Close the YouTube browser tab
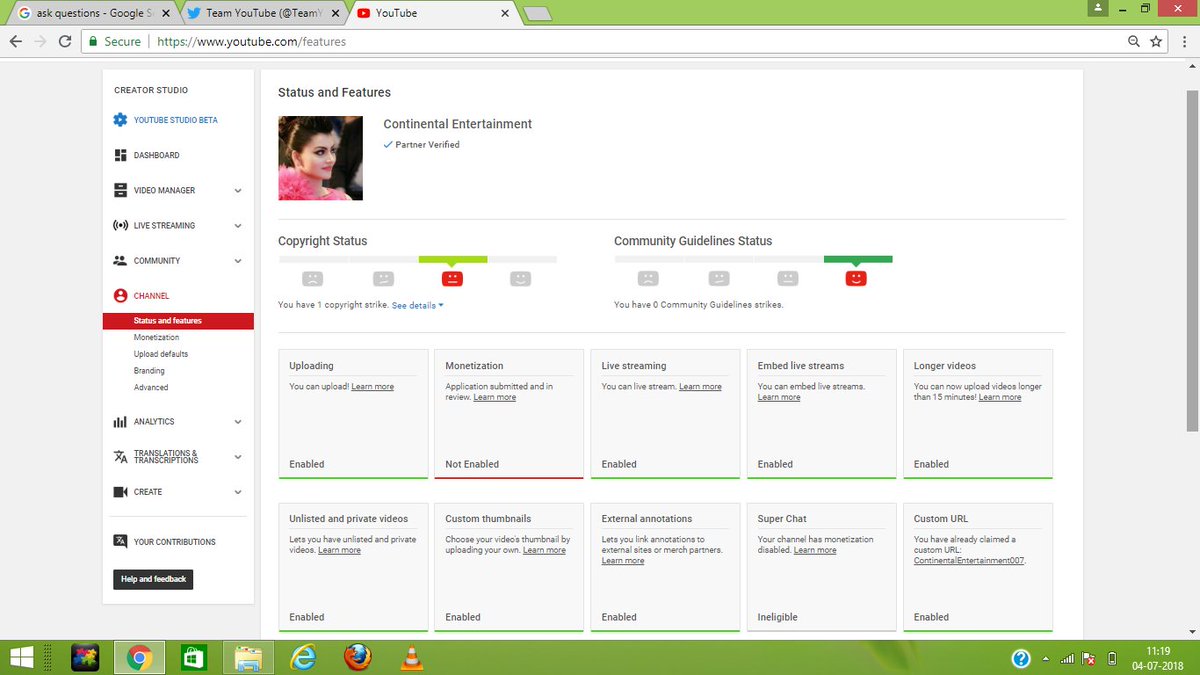 pos(504,14)
